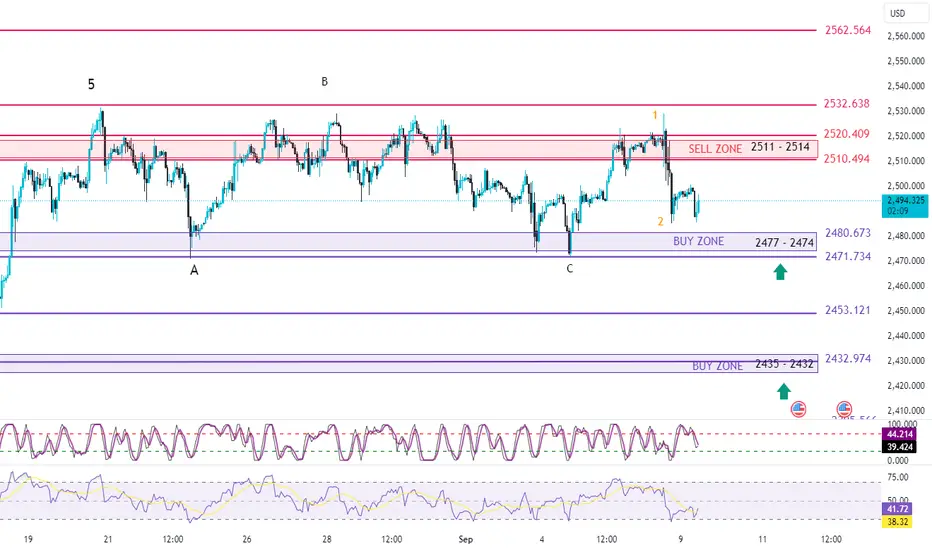Click the 2471.734 price level label
This screenshot has width=932, height=550.
[848, 256]
